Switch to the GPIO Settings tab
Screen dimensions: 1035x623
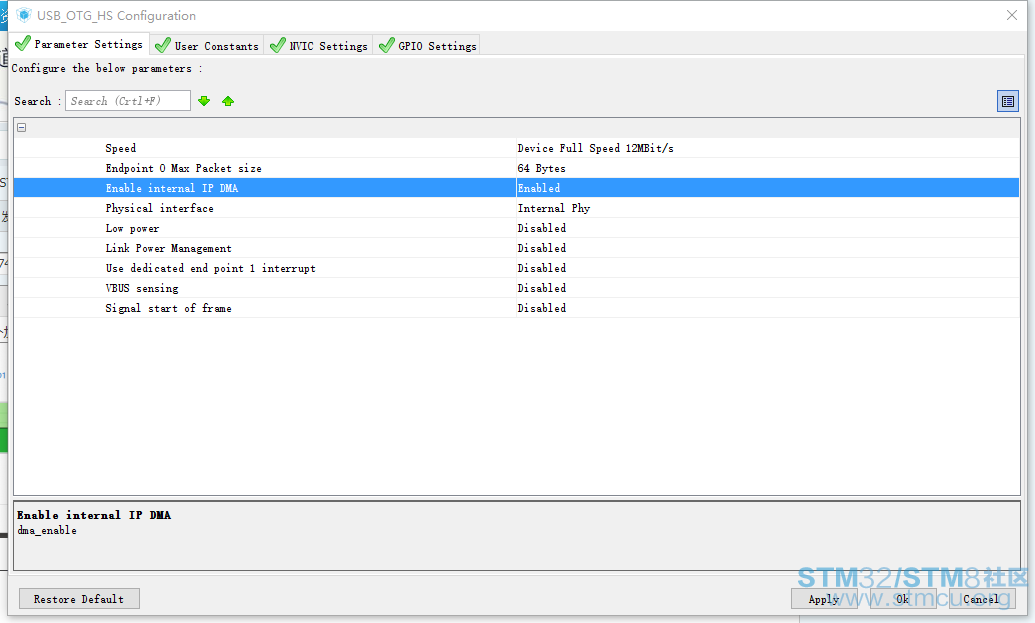click(428, 46)
